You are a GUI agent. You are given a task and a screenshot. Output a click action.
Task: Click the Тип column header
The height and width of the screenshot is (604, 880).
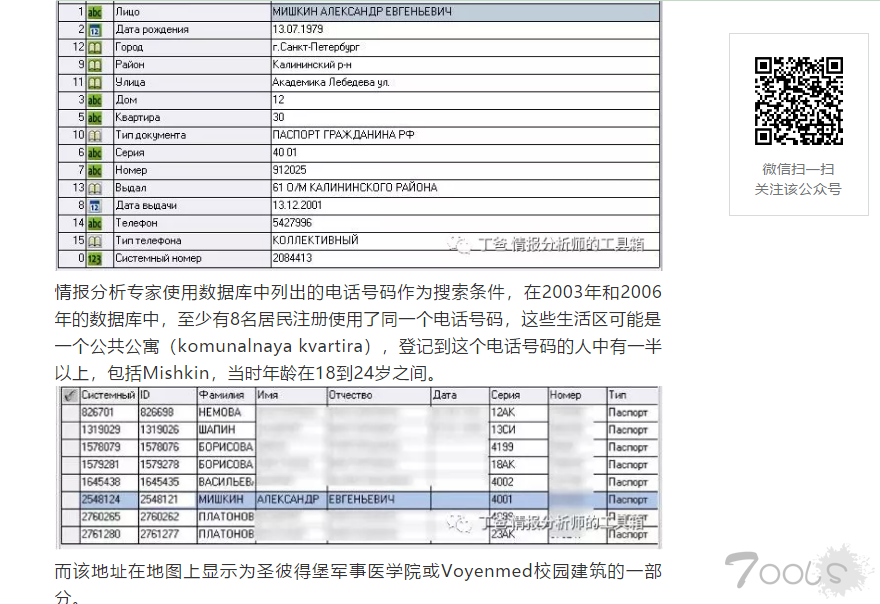(632, 395)
